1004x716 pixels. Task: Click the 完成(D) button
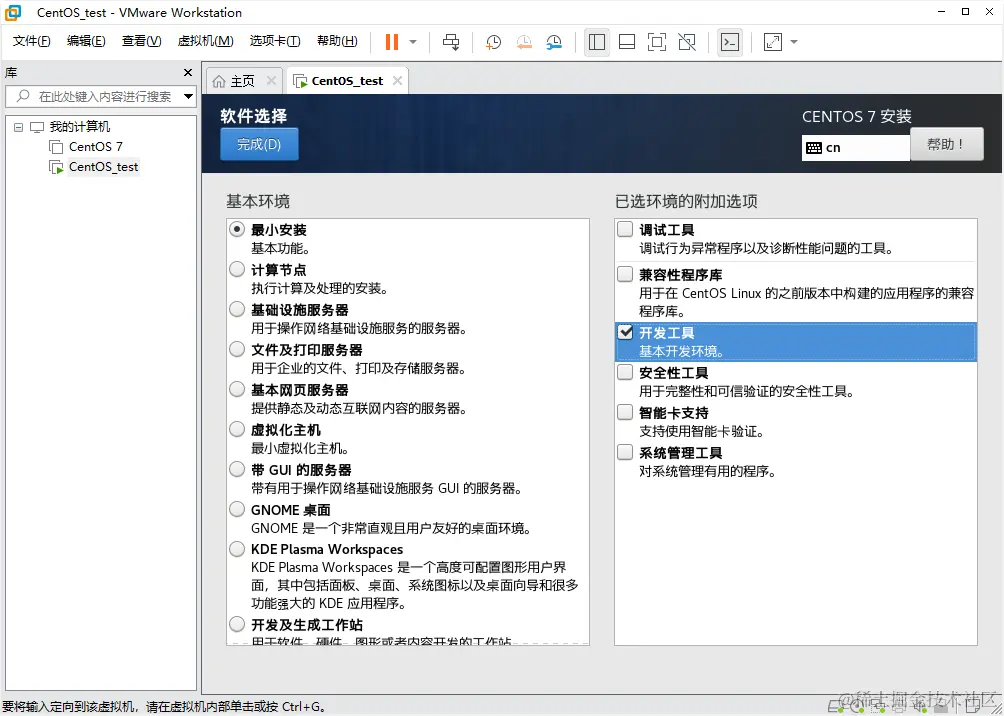258,144
